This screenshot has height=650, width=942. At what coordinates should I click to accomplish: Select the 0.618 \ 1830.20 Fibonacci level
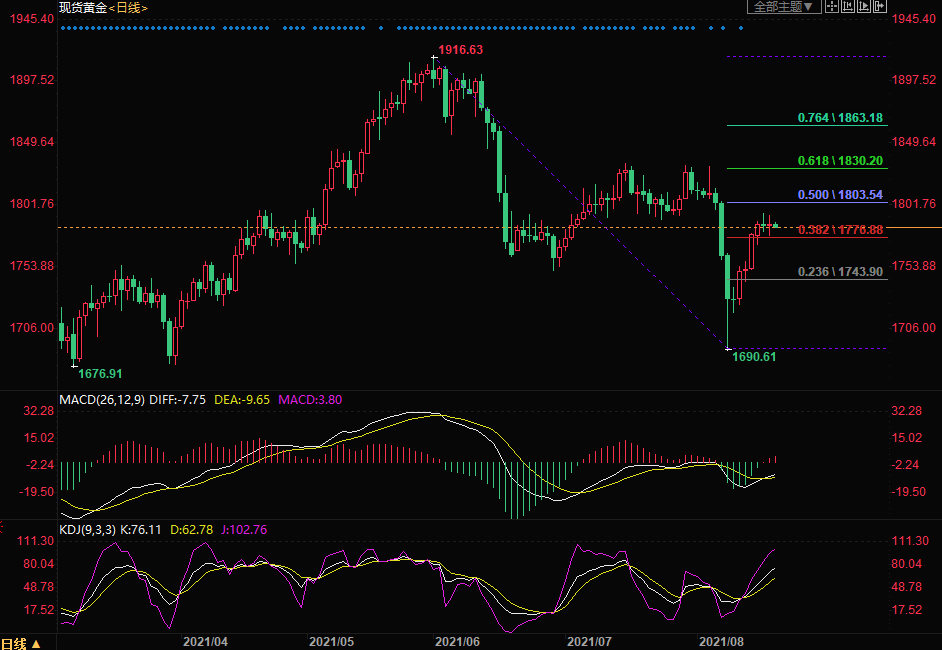point(840,160)
